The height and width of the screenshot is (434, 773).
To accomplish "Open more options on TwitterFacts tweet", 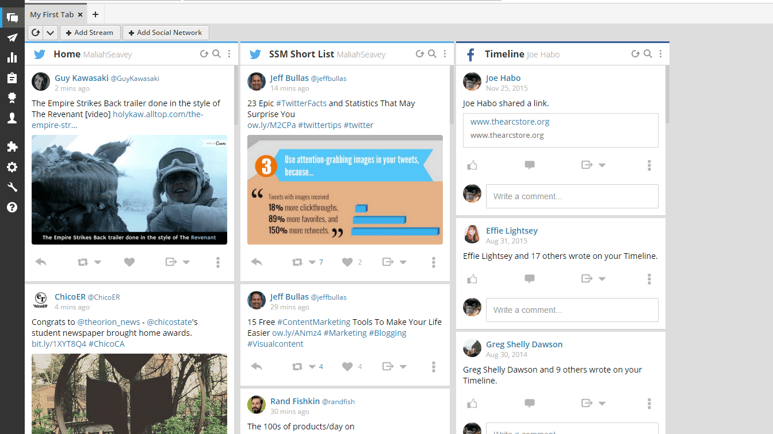I will [434, 262].
